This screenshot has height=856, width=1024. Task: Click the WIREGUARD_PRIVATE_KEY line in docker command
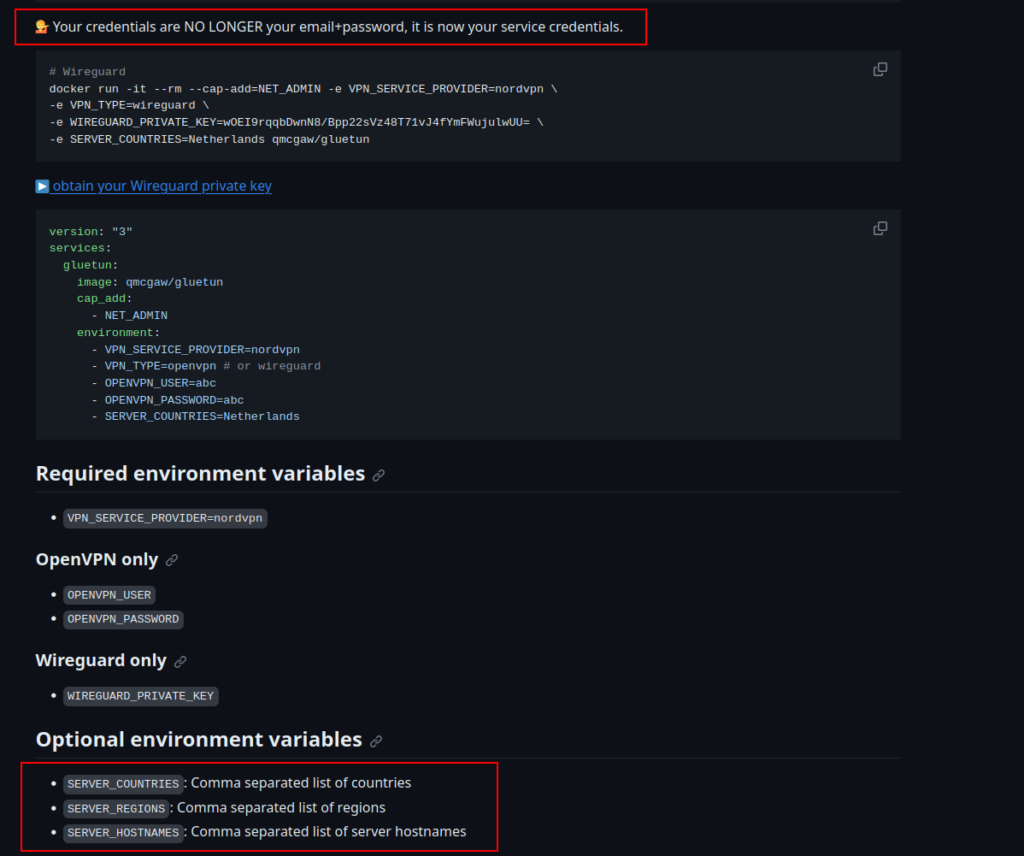(x=296, y=122)
